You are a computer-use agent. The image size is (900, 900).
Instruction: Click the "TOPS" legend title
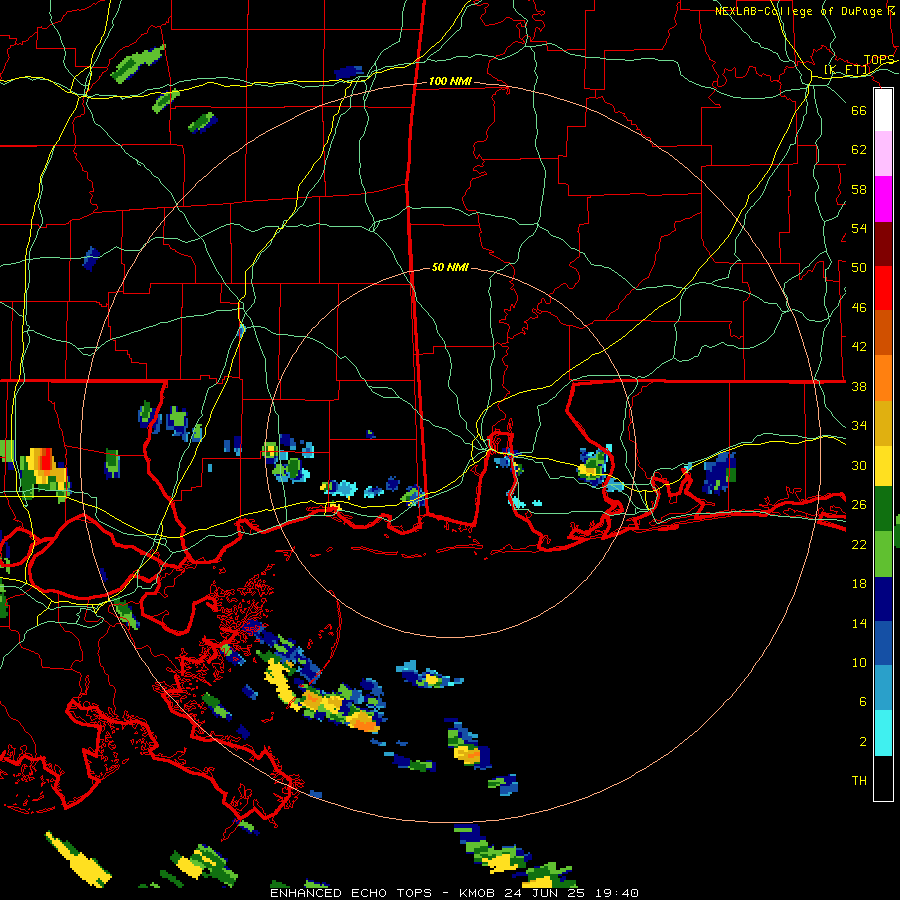879,60
